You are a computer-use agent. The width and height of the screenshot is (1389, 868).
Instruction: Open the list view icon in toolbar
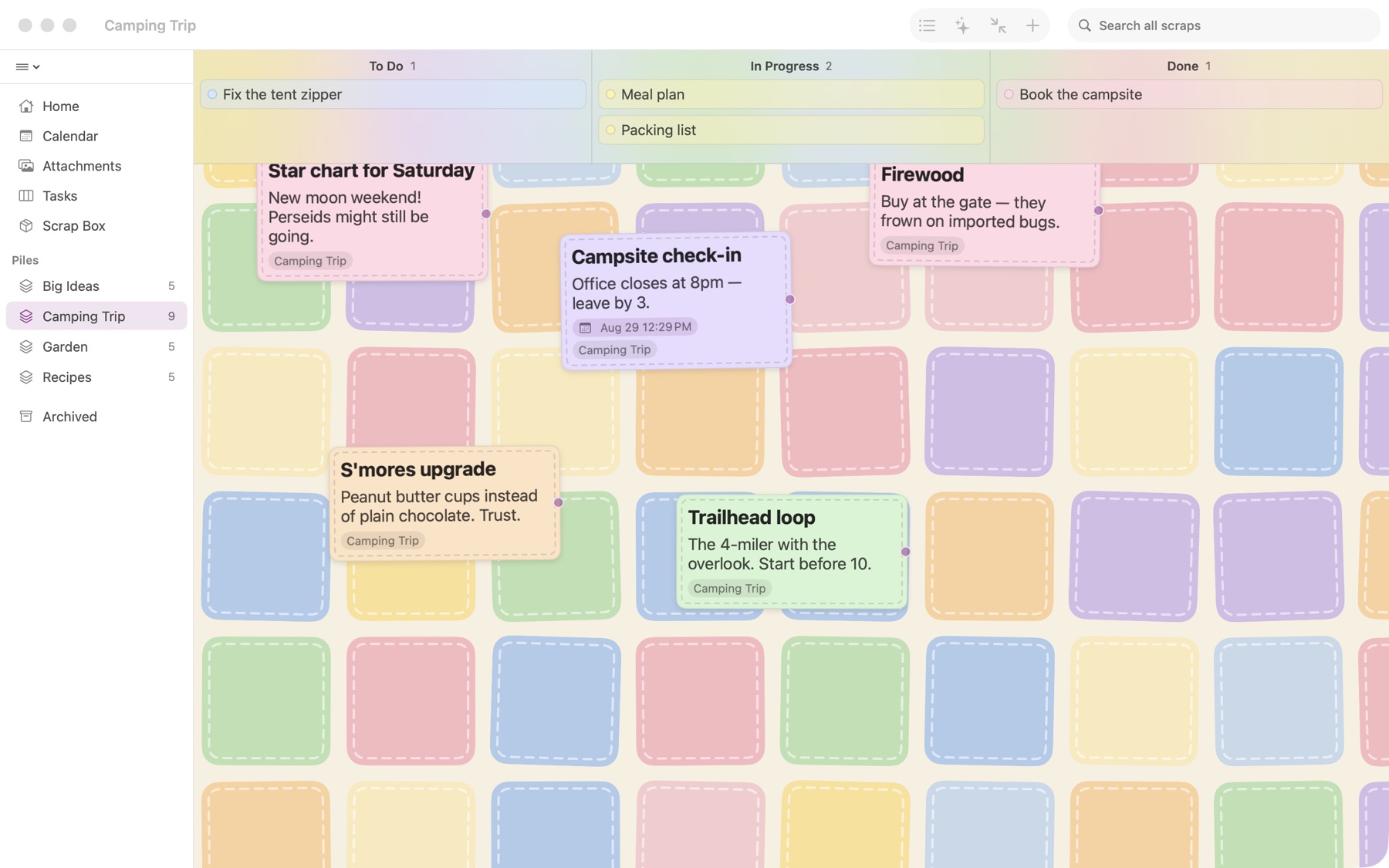[927, 25]
